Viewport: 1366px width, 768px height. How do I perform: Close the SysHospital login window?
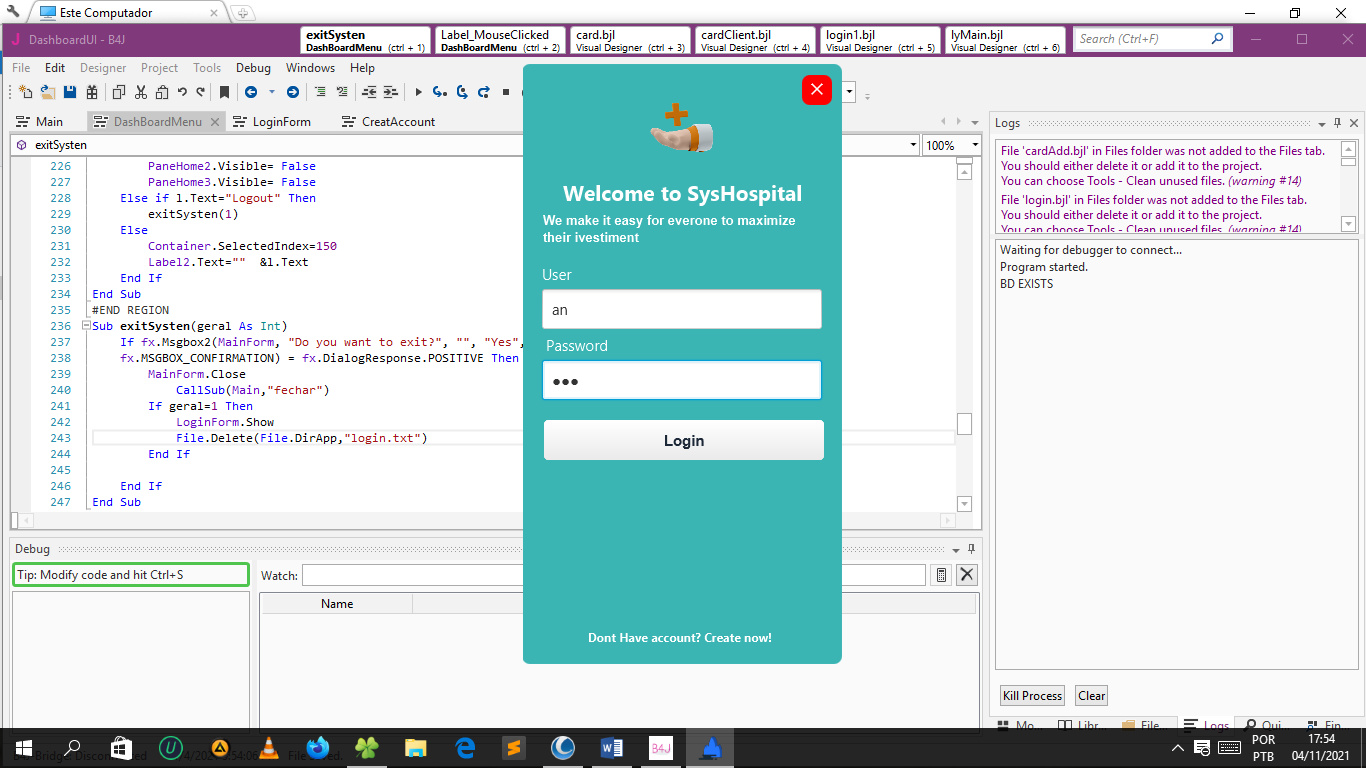[817, 90]
